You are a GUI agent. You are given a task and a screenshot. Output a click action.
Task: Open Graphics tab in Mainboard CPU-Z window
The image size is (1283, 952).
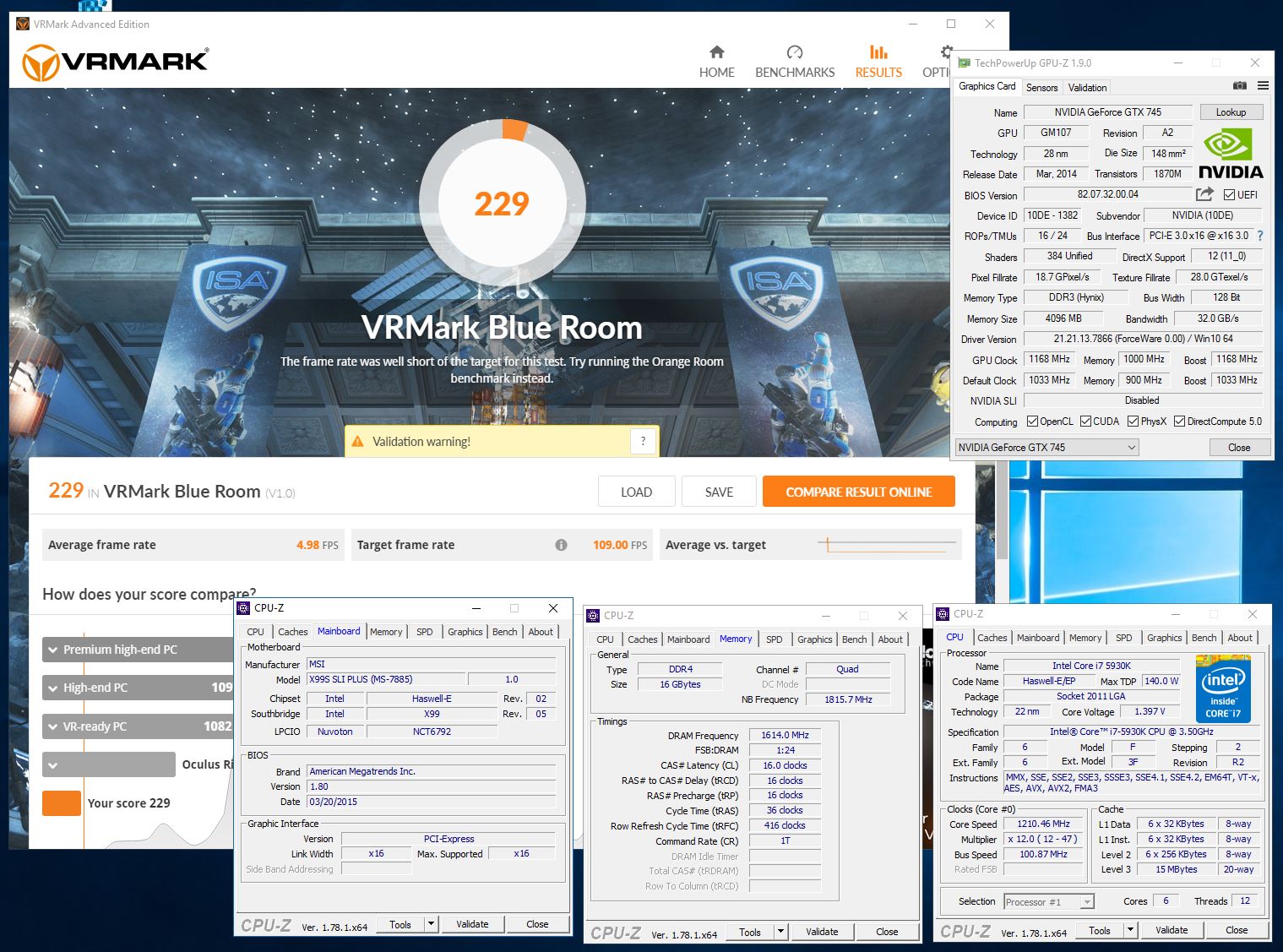point(465,632)
